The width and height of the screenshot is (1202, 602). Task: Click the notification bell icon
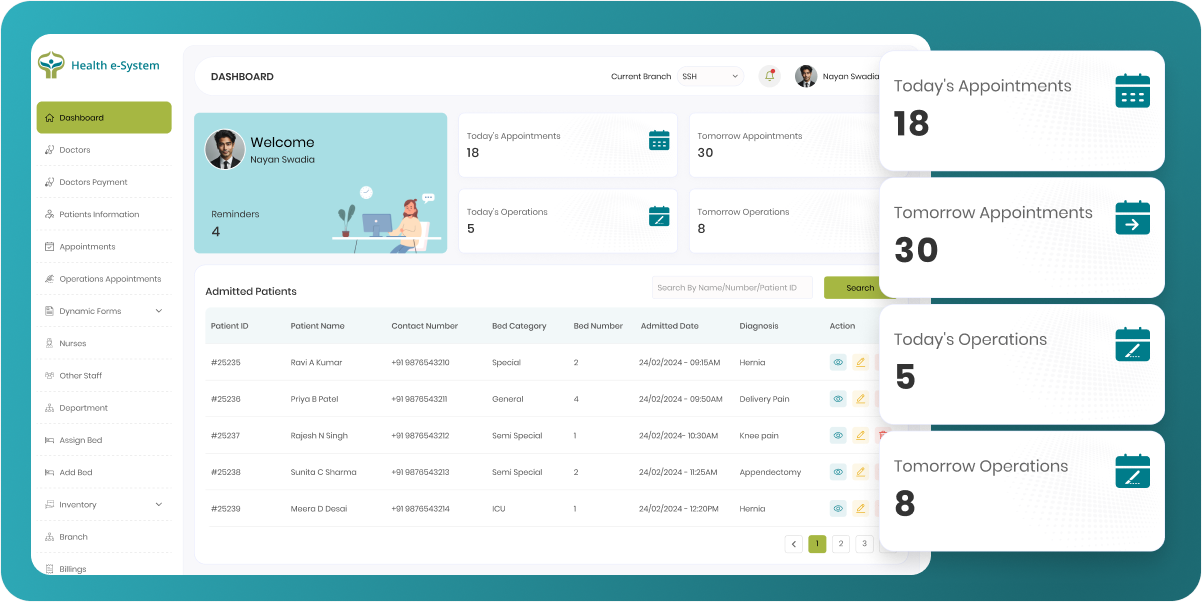(x=769, y=76)
